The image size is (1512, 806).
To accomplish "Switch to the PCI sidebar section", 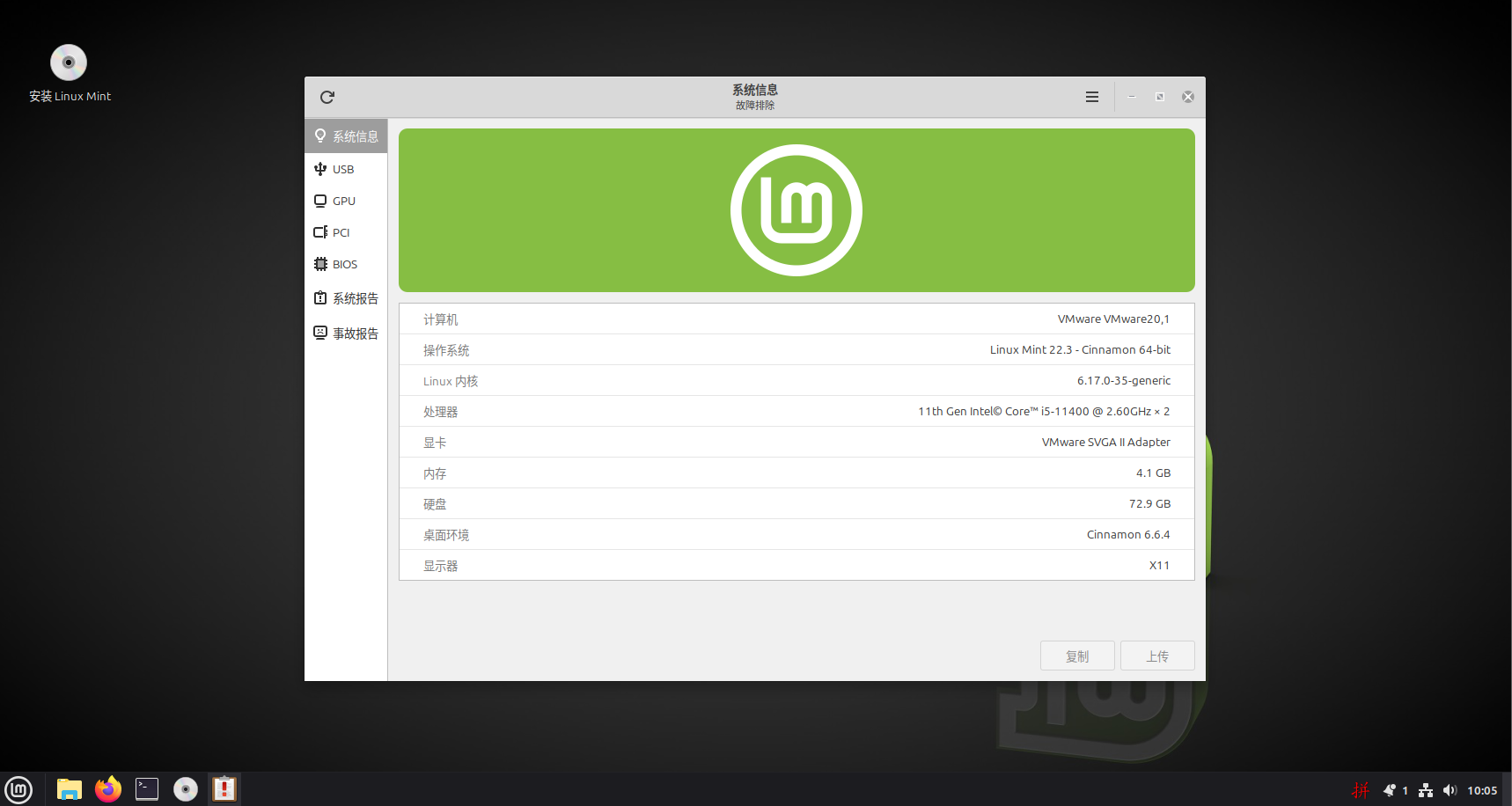I will tap(346, 232).
